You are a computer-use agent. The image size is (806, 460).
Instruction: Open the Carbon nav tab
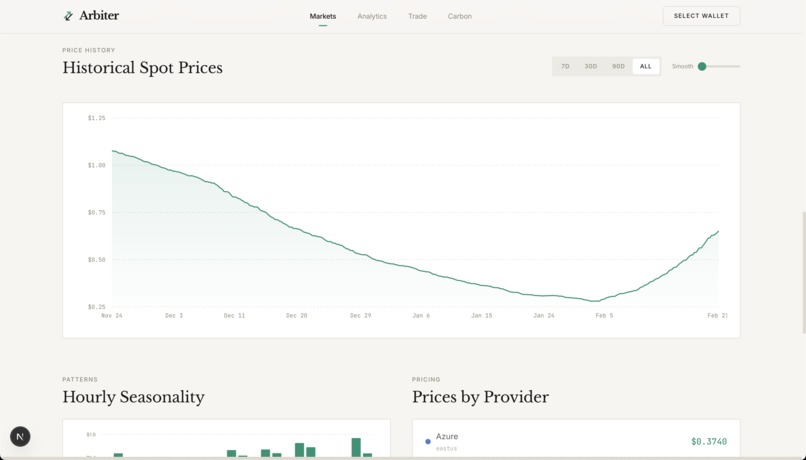pos(460,16)
